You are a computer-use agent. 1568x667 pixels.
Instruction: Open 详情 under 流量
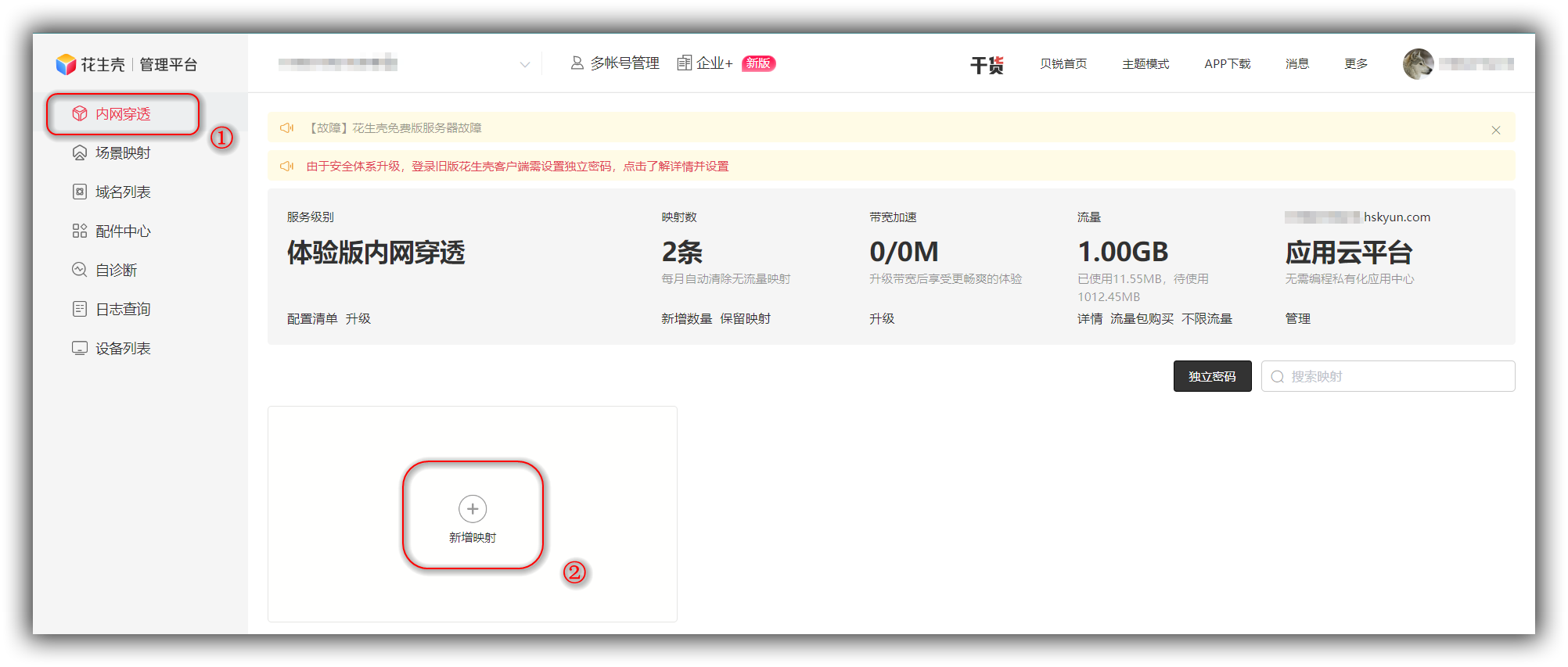coord(1090,318)
